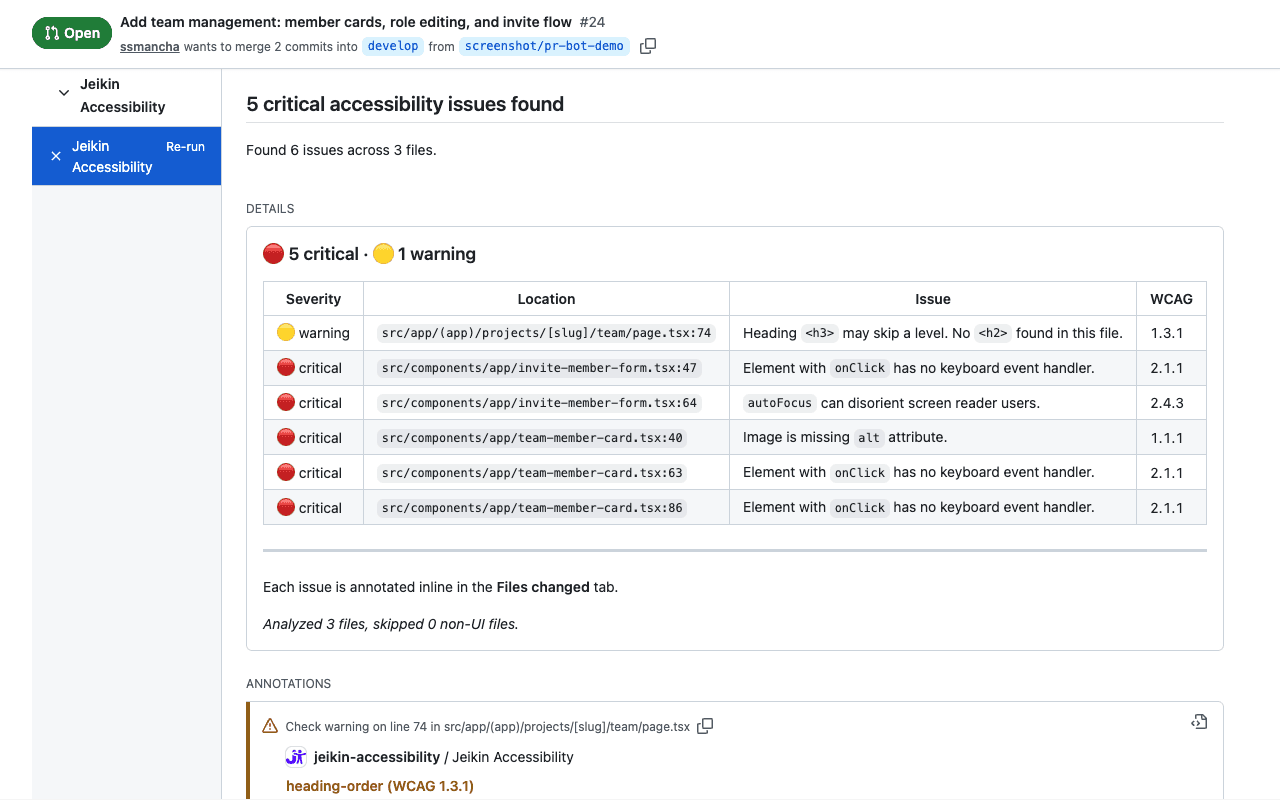Click the copy path icon beside team/page.tsx
Screen dimensions: 1280x800
coord(705,726)
